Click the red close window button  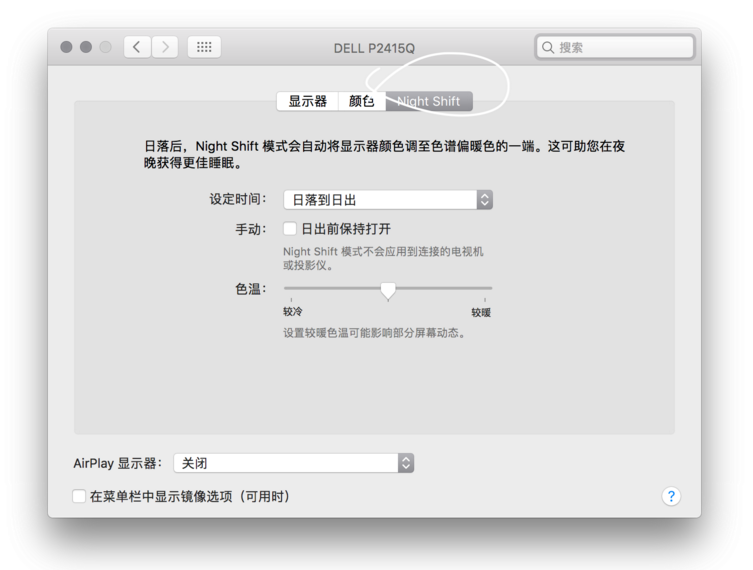click(x=66, y=47)
